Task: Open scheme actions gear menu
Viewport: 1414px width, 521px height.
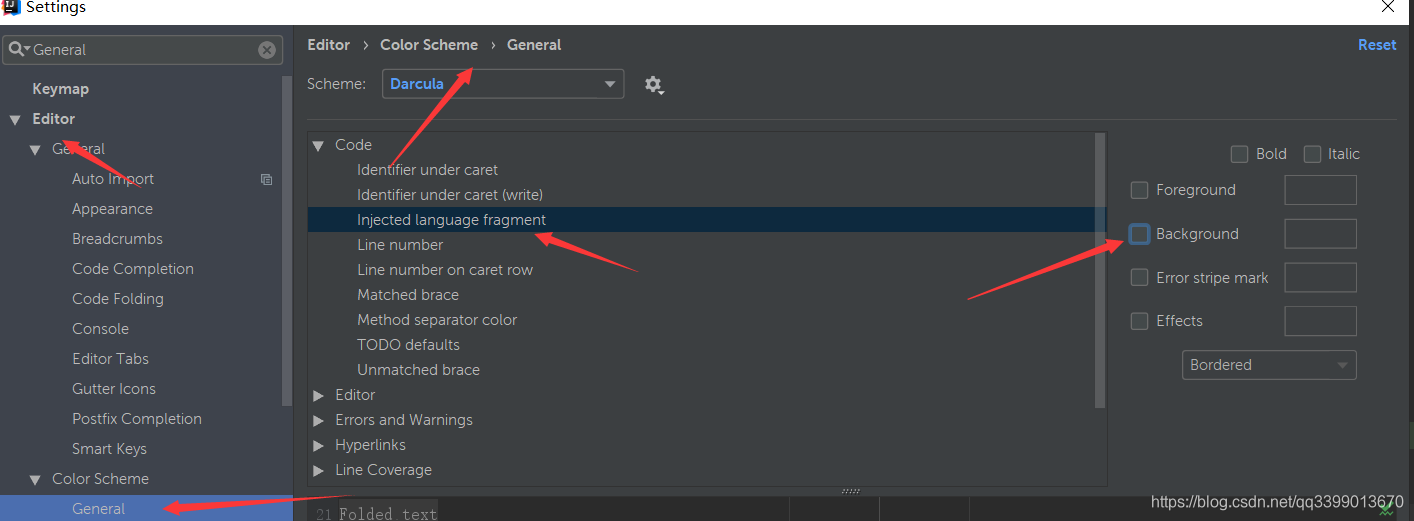Action: (654, 85)
